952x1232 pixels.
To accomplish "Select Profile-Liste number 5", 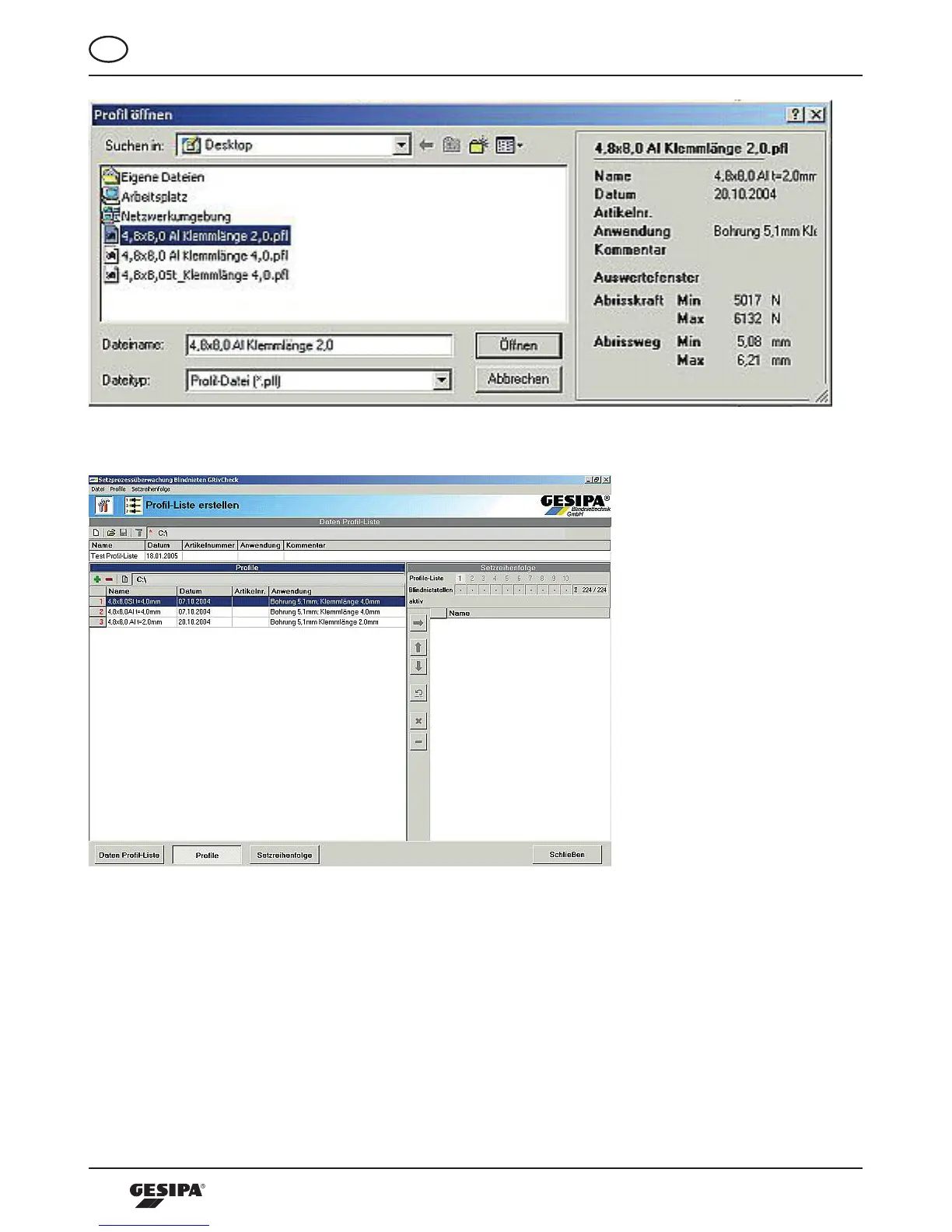I will 506,579.
